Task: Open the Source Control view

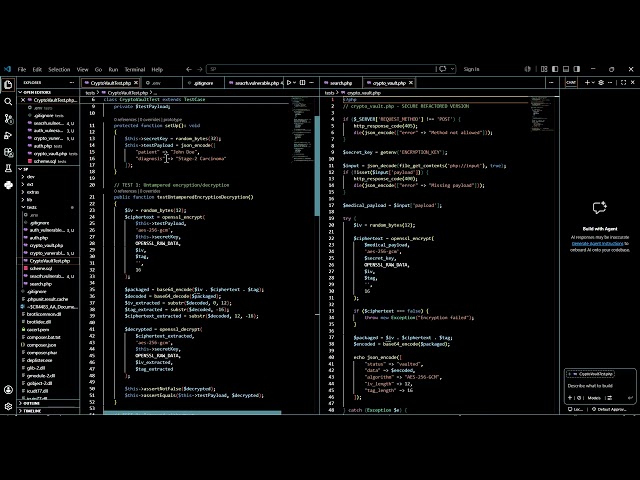Action: click(8, 118)
